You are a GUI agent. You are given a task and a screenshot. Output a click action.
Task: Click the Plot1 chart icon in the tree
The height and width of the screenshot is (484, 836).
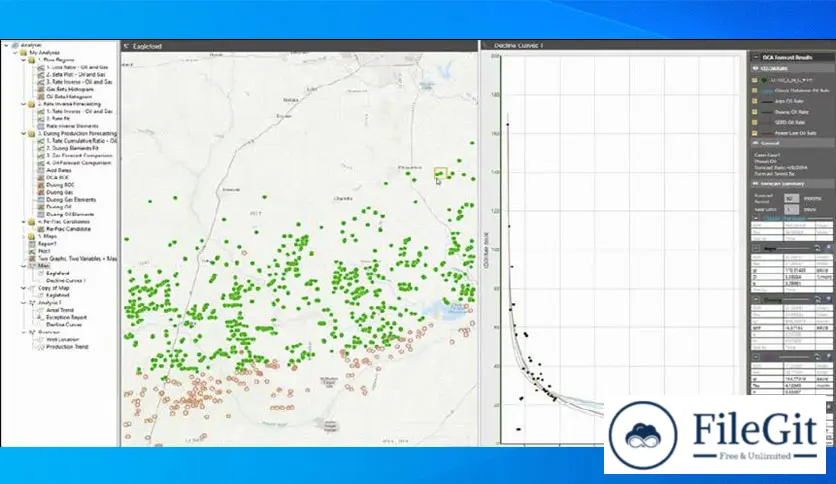(x=32, y=251)
